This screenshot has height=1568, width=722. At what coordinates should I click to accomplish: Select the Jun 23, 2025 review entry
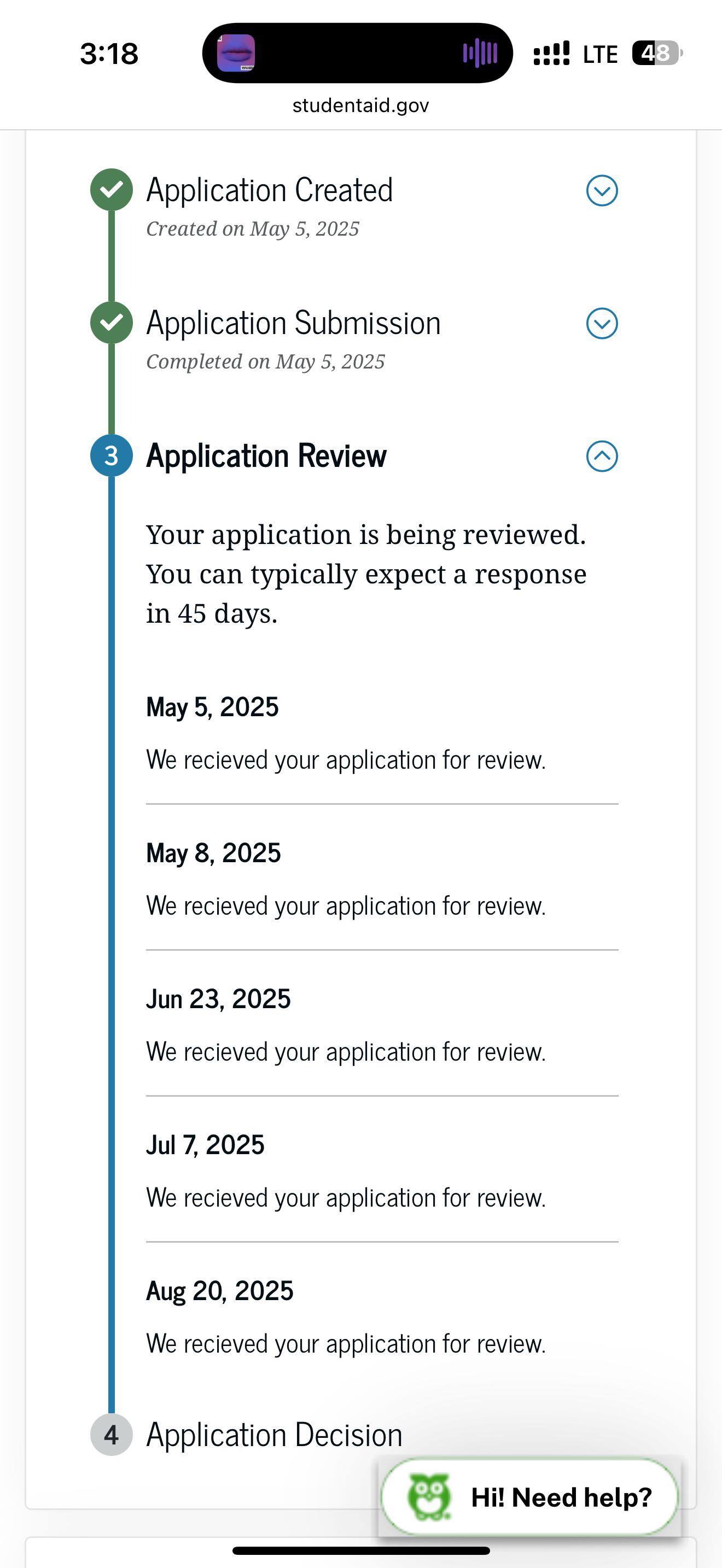[382, 1025]
